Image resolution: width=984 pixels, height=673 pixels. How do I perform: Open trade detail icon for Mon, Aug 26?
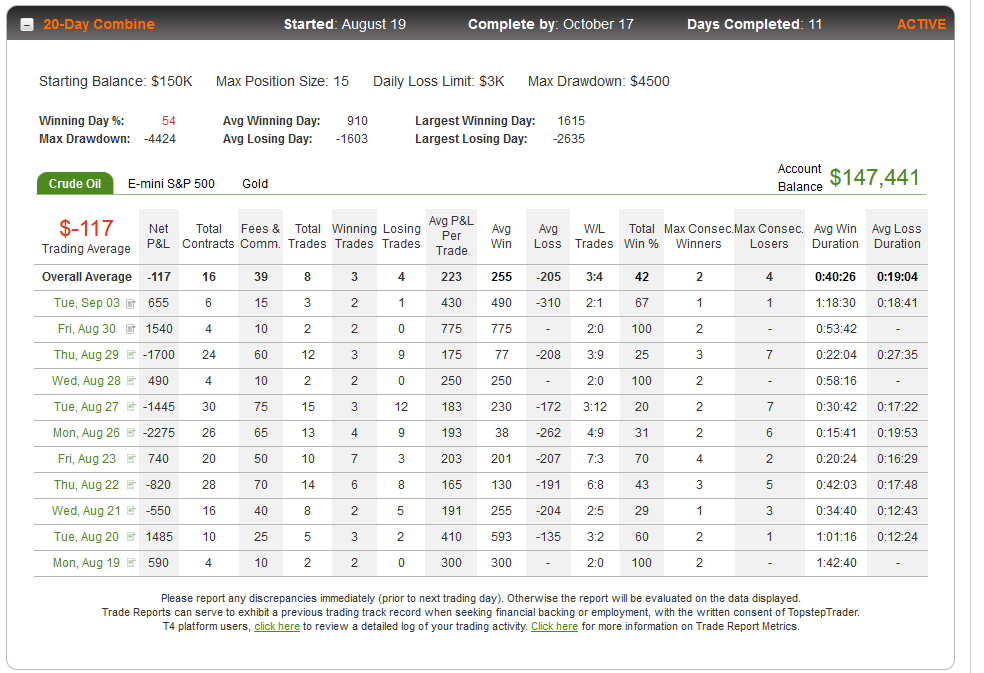click(131, 433)
